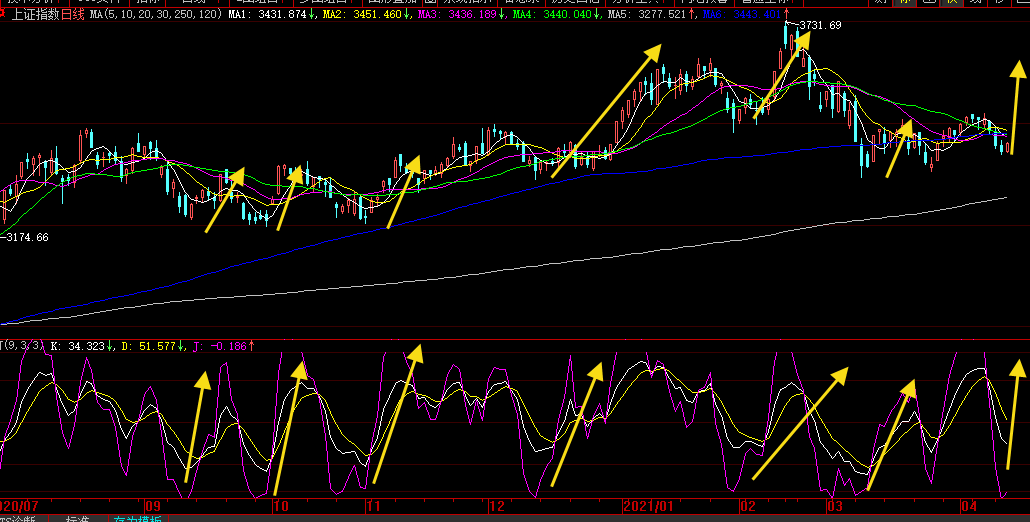
Task: Select the 上证指数 index title
Action: click(x=35, y=15)
